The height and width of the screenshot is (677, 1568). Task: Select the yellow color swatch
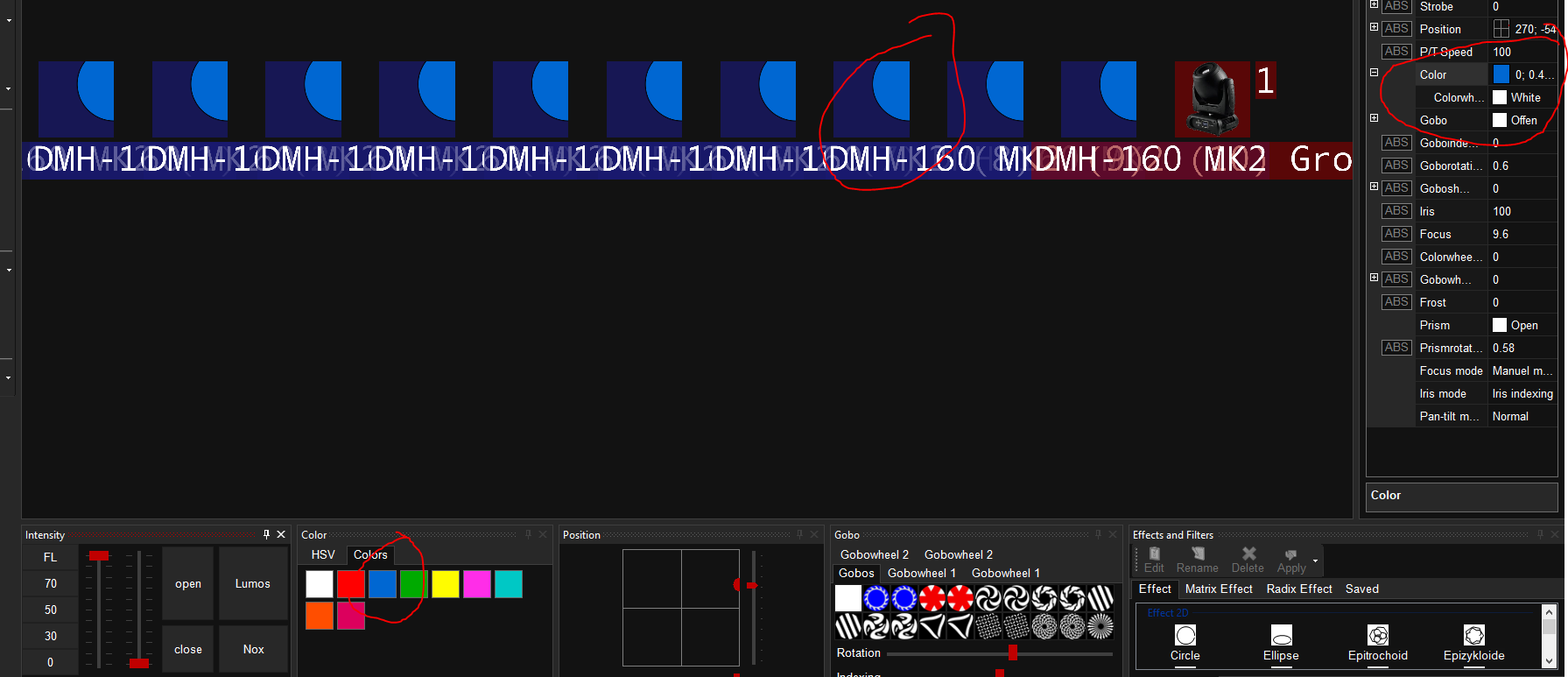(x=445, y=584)
